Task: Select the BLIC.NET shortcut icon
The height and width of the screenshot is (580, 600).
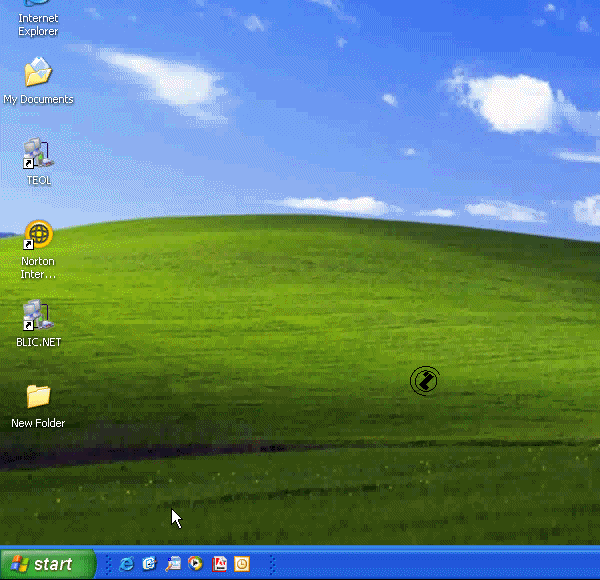Action: click(x=38, y=316)
